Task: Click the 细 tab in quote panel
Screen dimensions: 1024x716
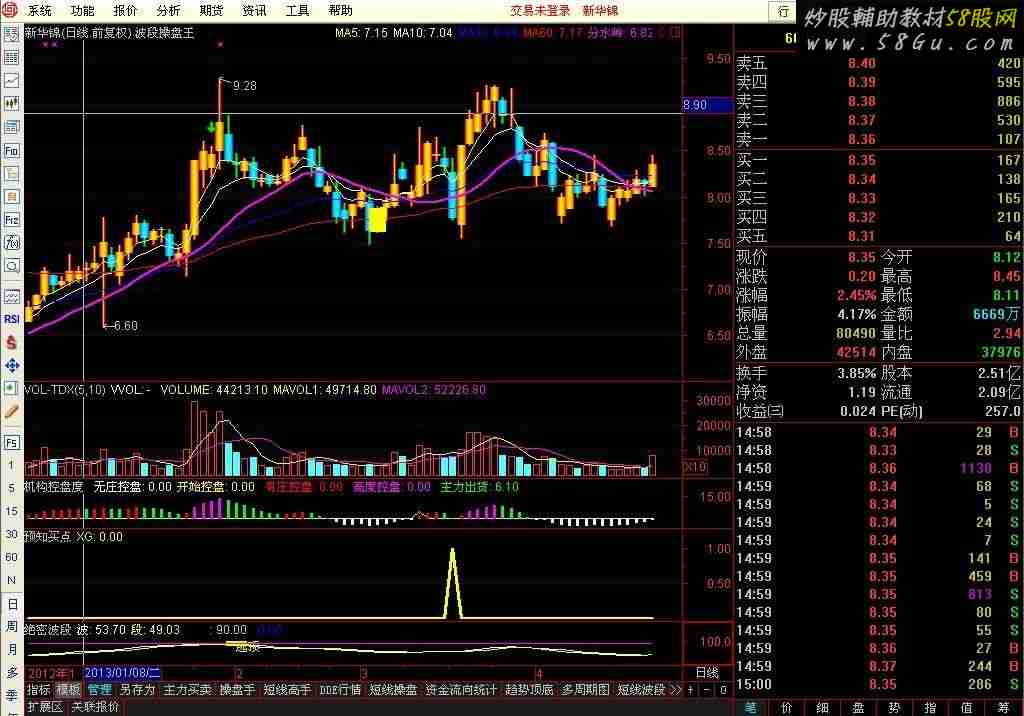Action: tap(822, 708)
